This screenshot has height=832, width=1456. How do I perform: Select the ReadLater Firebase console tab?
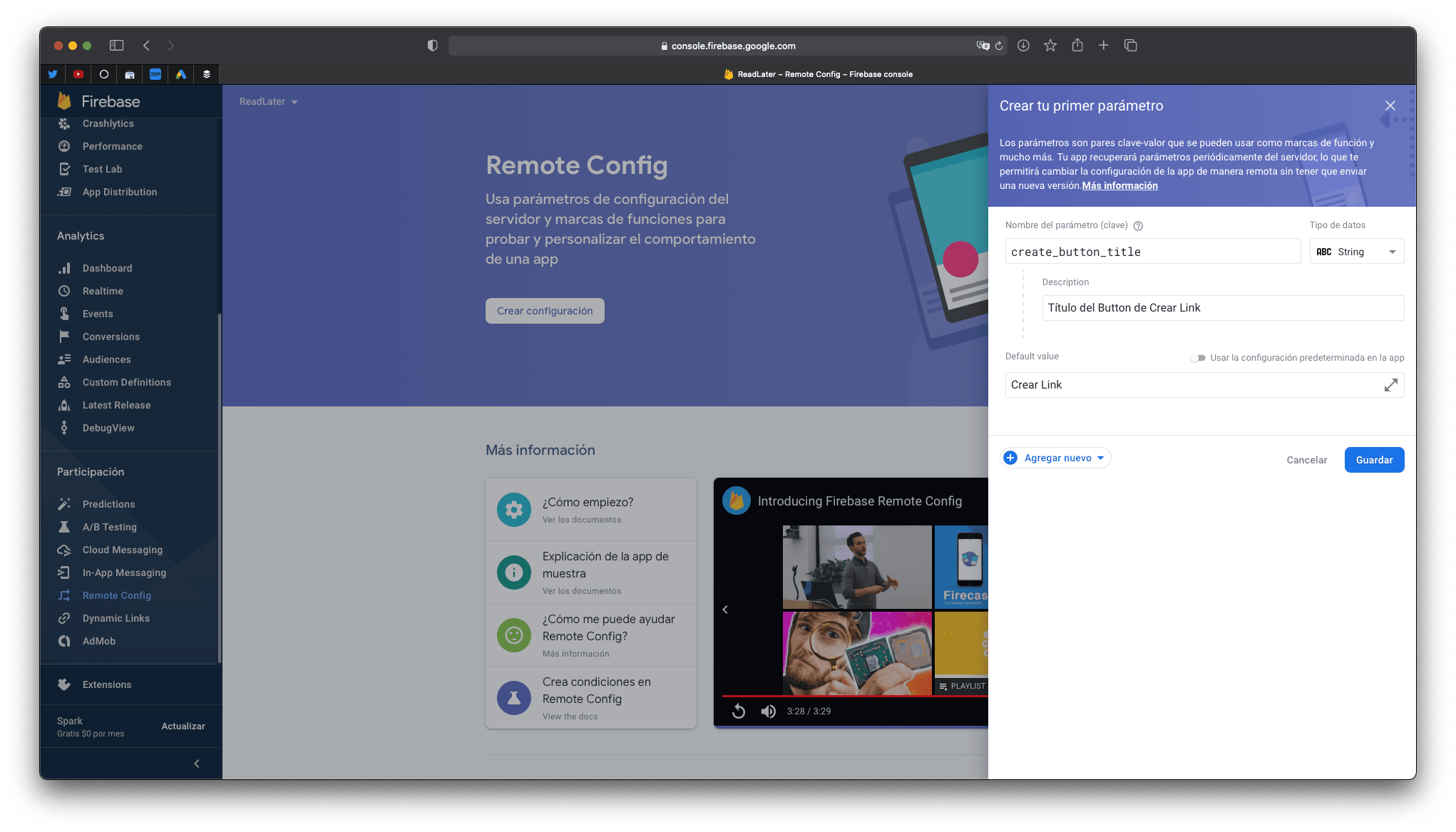point(818,74)
